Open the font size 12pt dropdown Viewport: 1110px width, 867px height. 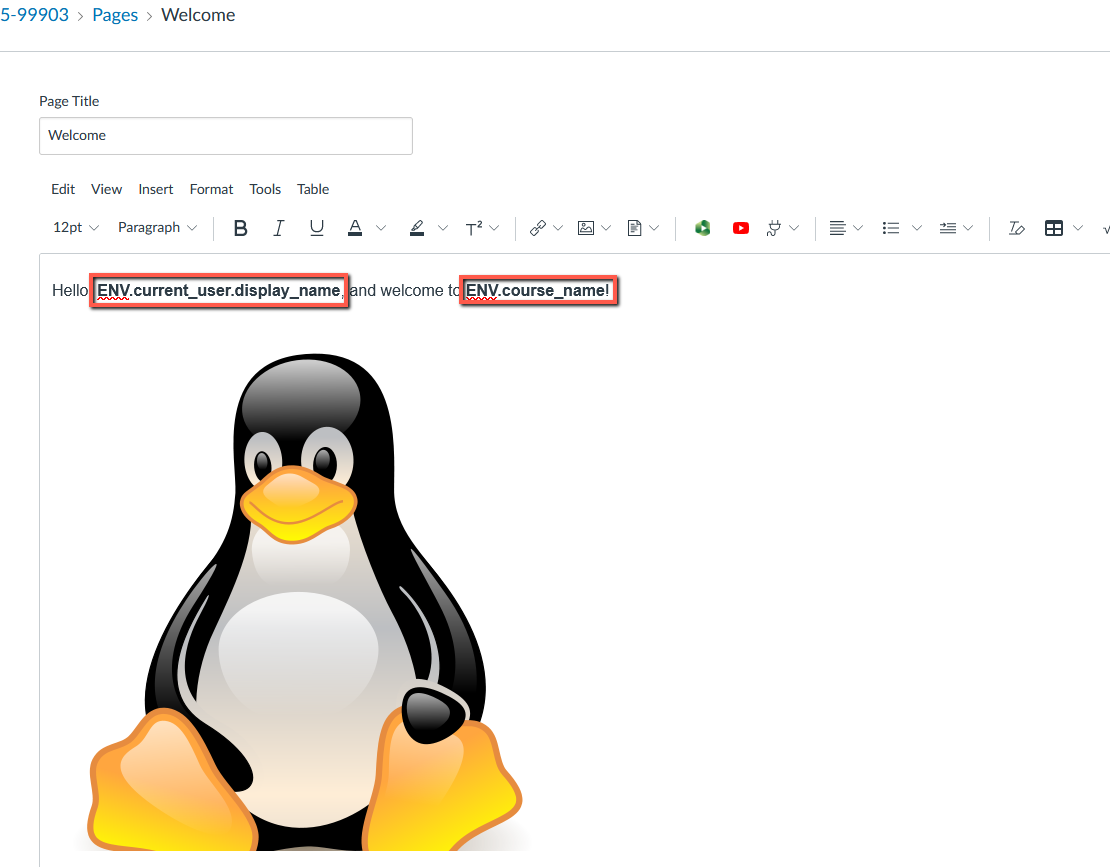pos(76,228)
